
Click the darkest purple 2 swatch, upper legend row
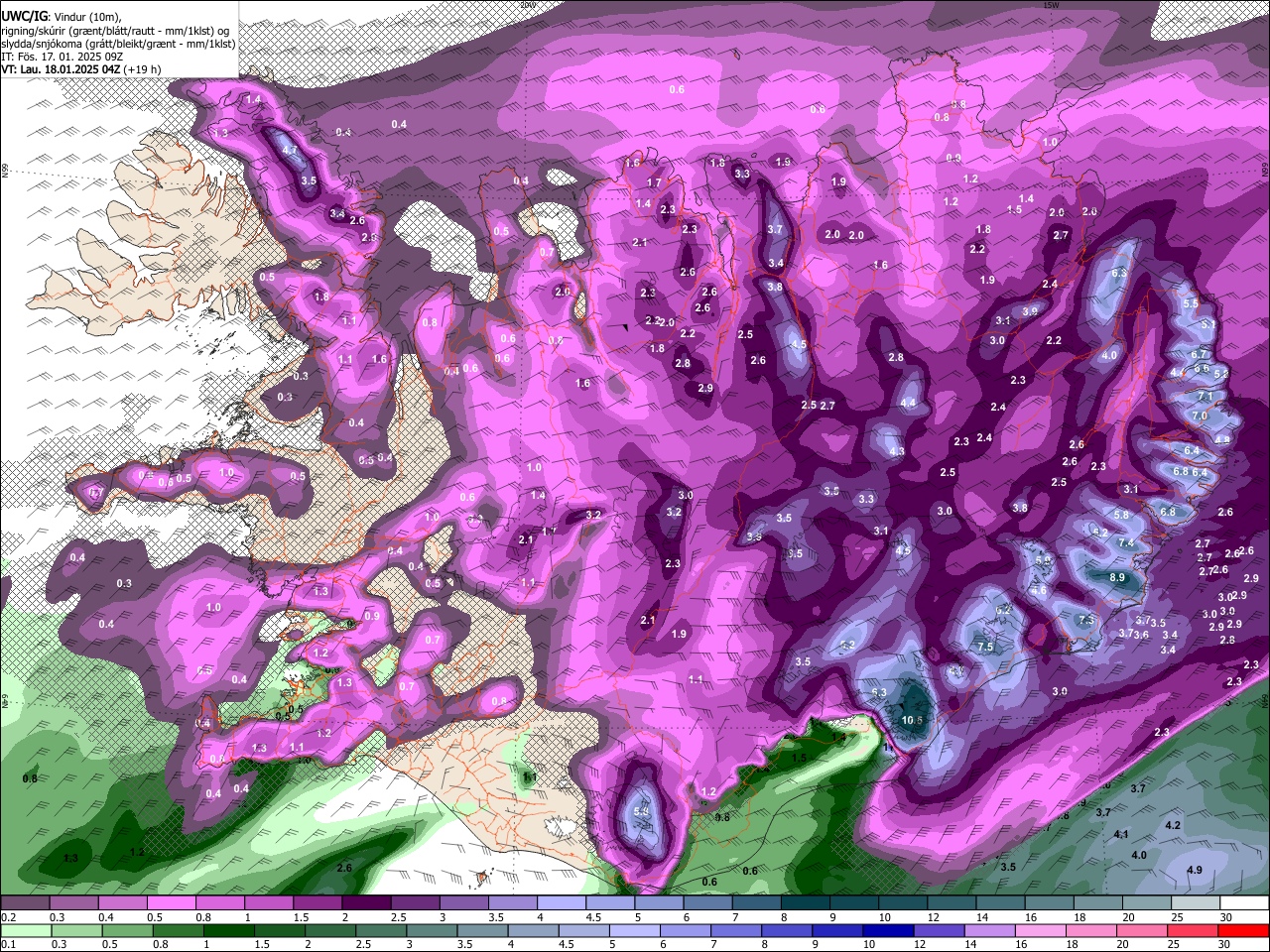(366, 902)
